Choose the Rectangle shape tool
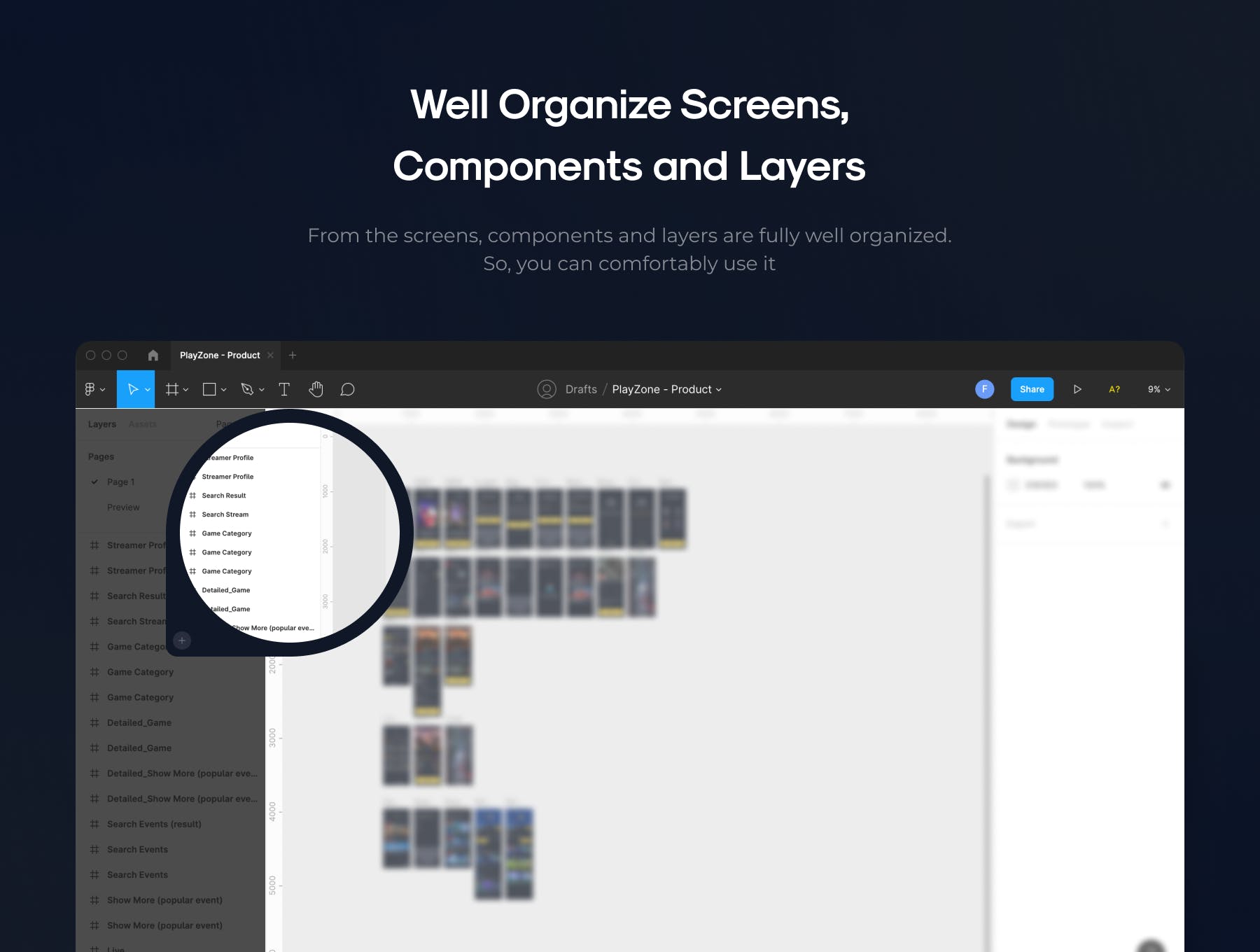 tap(209, 389)
